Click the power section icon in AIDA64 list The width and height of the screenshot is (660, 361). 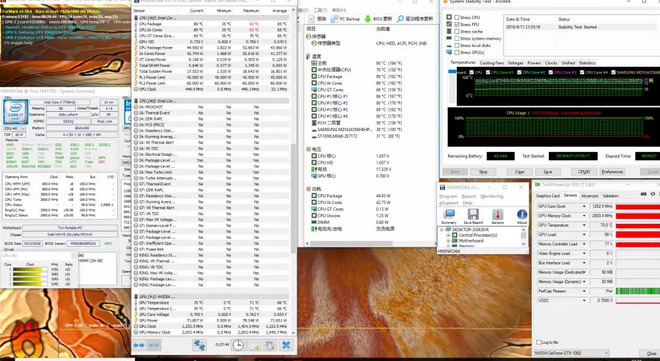[x=309, y=189]
